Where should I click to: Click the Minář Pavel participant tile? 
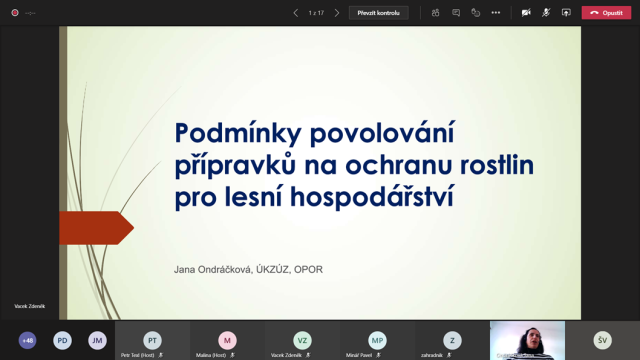pos(377,340)
